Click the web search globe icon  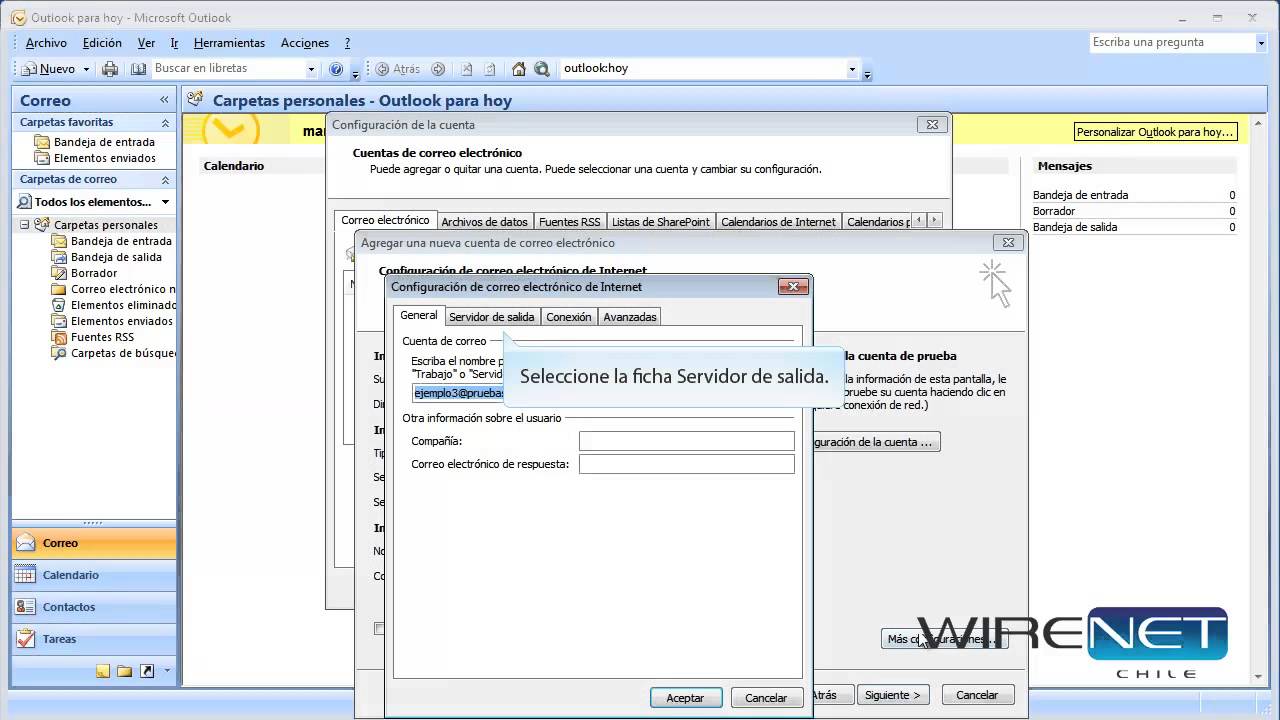(x=542, y=69)
